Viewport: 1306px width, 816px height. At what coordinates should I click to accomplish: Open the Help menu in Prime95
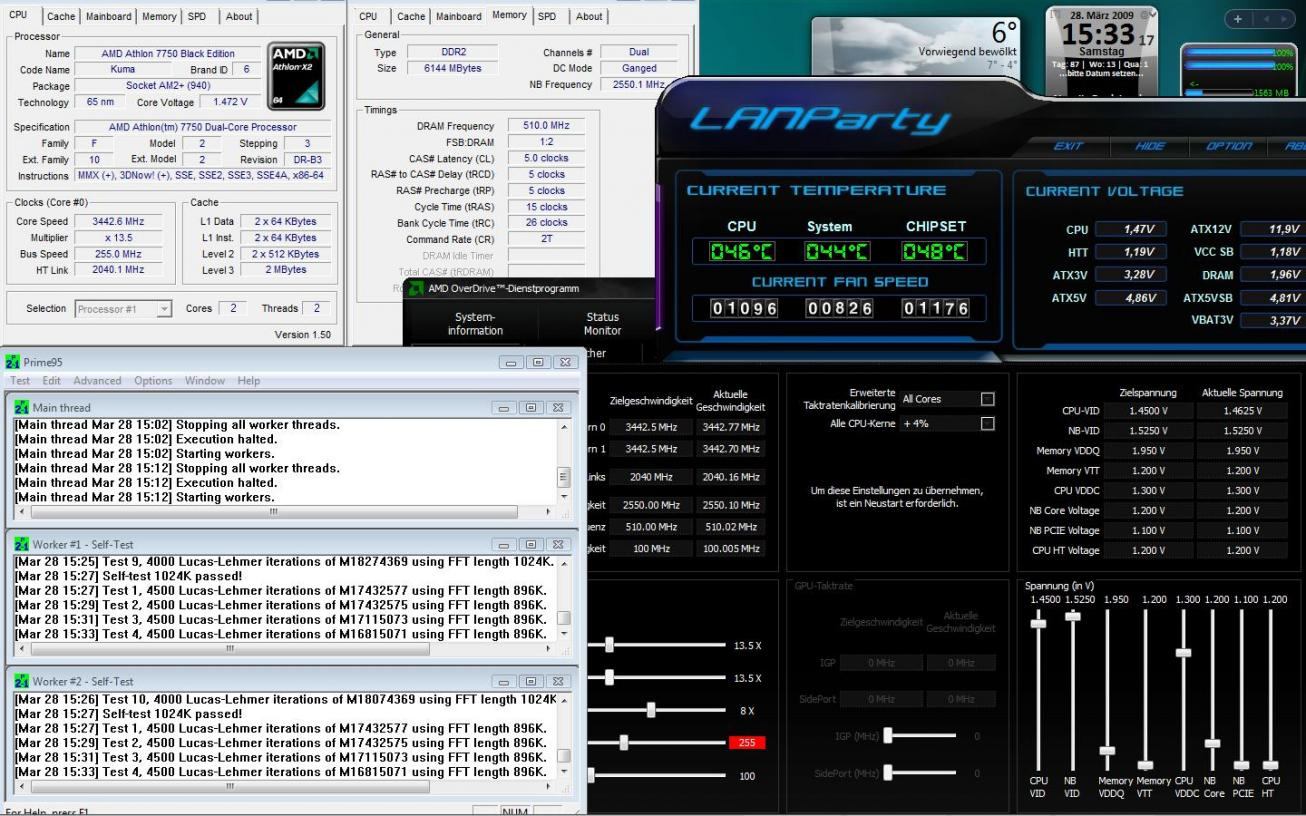249,381
